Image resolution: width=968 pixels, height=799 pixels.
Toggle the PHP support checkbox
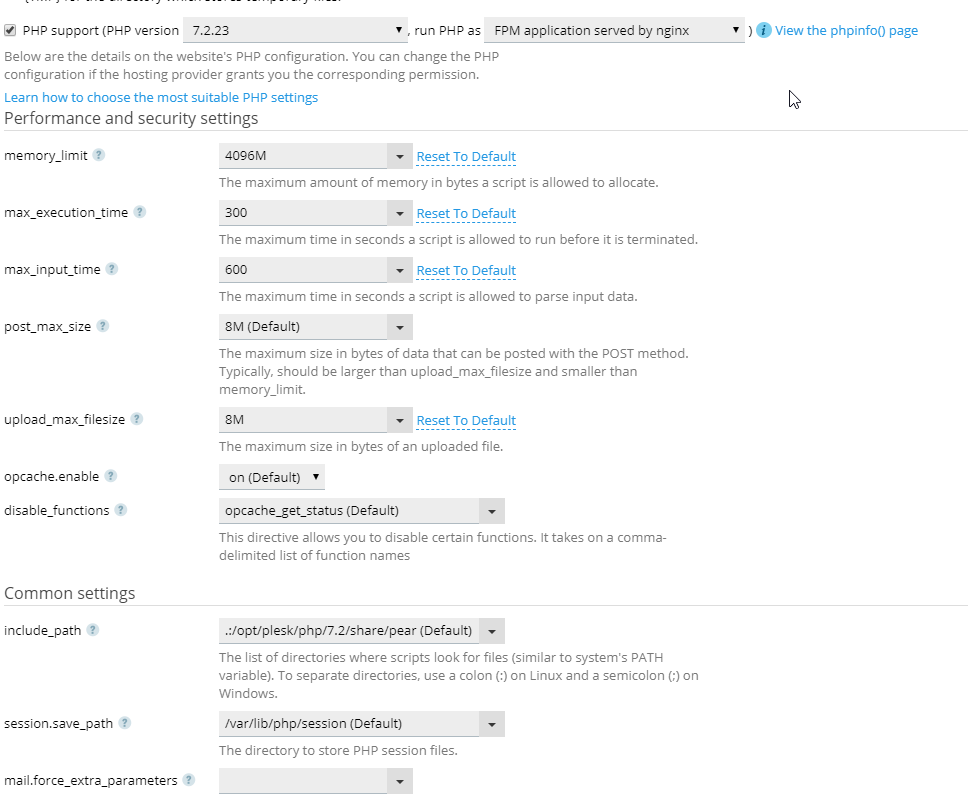click(x=10, y=30)
